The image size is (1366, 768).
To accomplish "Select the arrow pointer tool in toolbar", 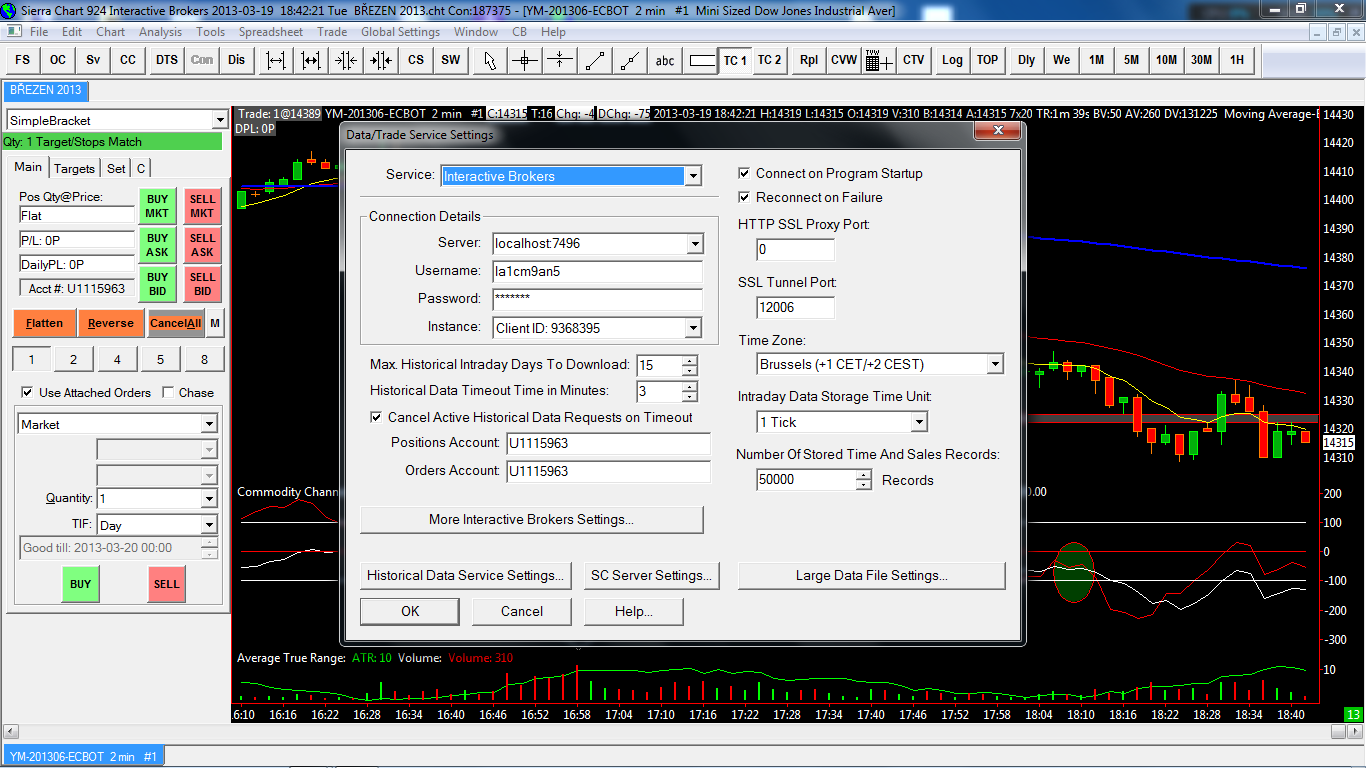I will pos(490,60).
